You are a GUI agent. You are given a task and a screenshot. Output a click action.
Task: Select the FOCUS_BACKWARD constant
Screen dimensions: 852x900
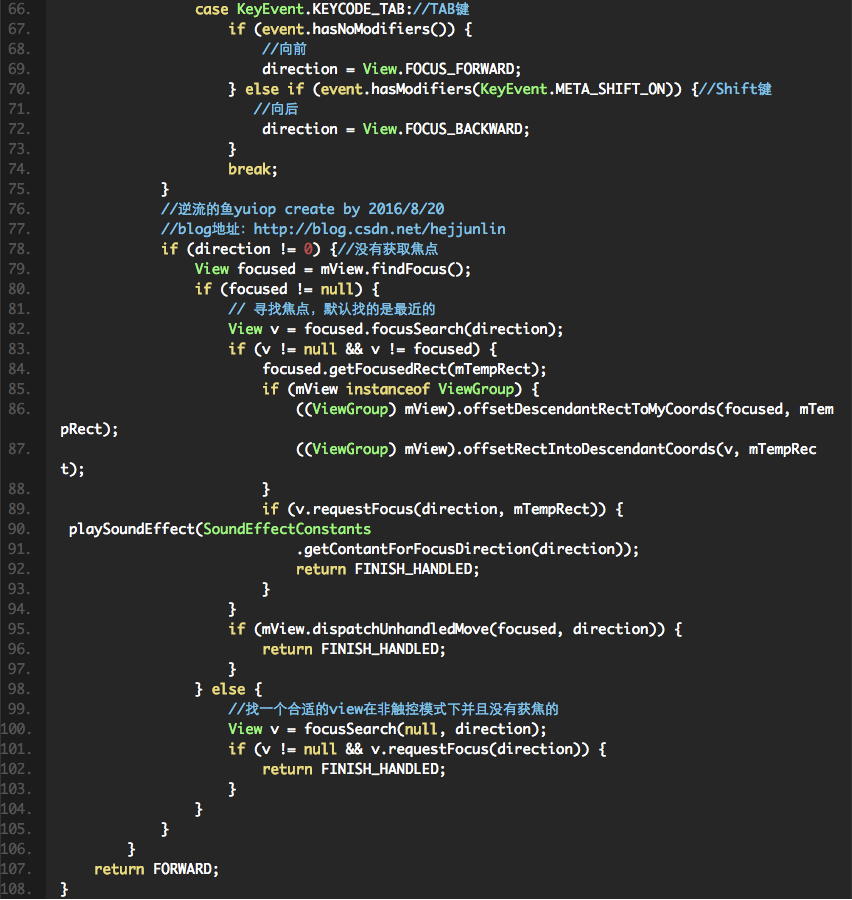466,129
